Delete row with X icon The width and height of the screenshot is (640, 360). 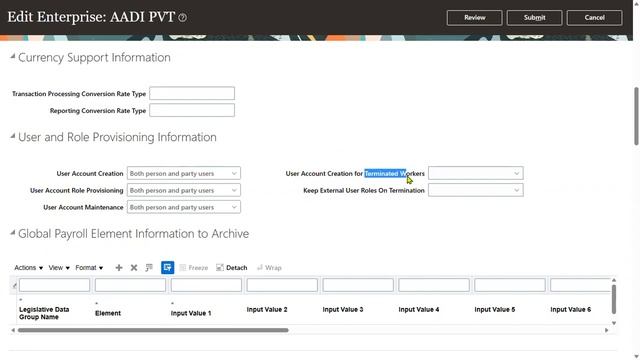tap(133, 268)
